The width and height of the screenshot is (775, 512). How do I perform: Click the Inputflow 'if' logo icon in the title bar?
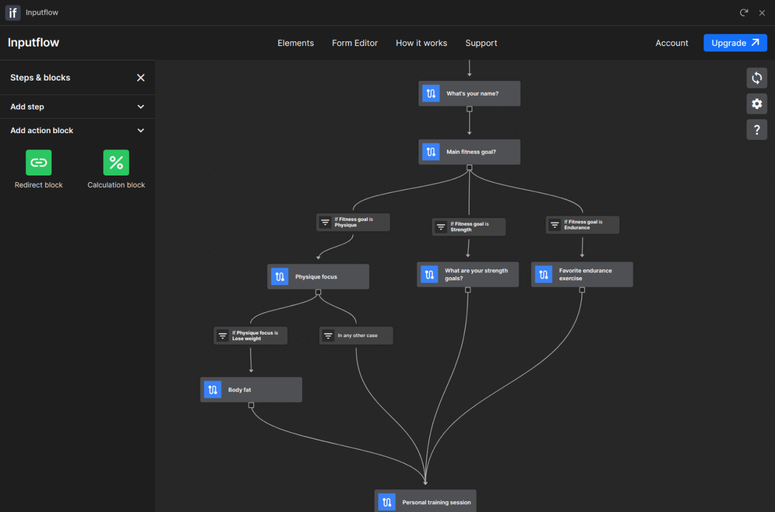13,12
